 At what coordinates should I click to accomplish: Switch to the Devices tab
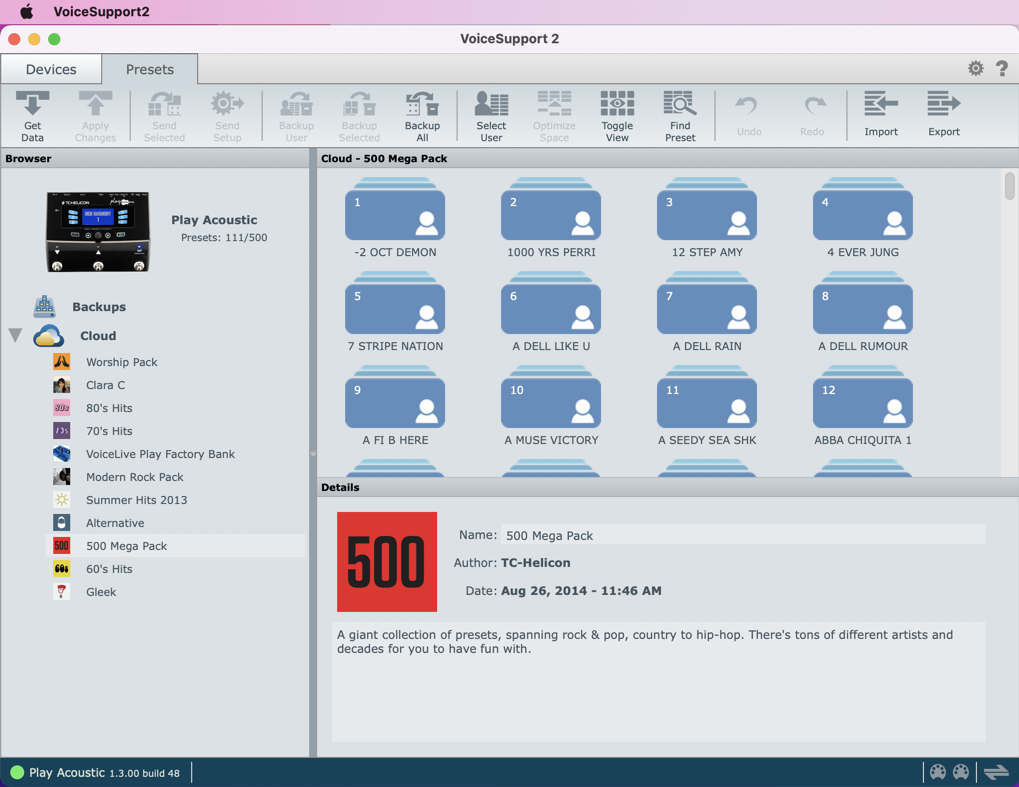coord(51,69)
